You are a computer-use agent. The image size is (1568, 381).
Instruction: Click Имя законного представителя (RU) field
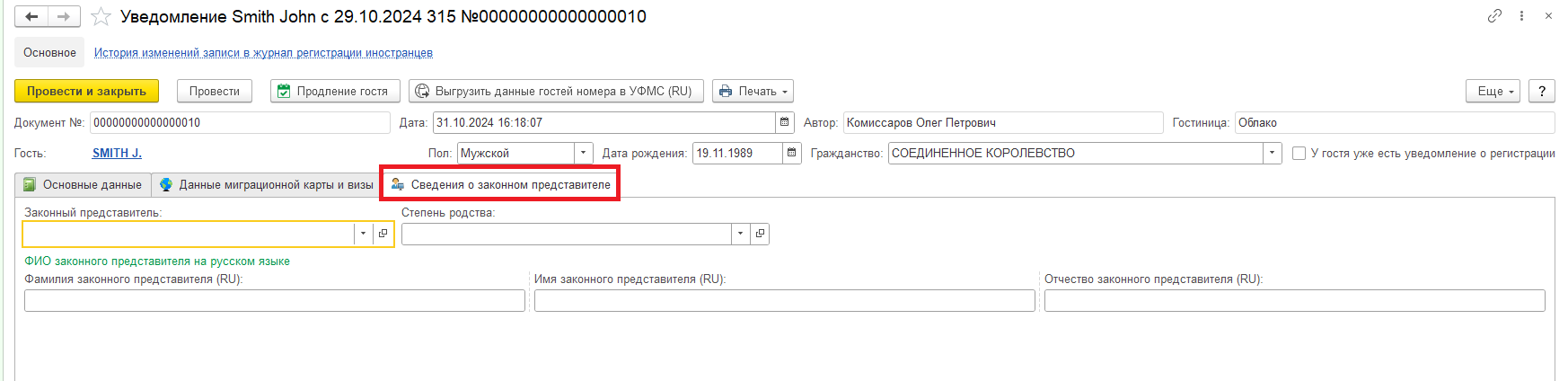[785, 300]
